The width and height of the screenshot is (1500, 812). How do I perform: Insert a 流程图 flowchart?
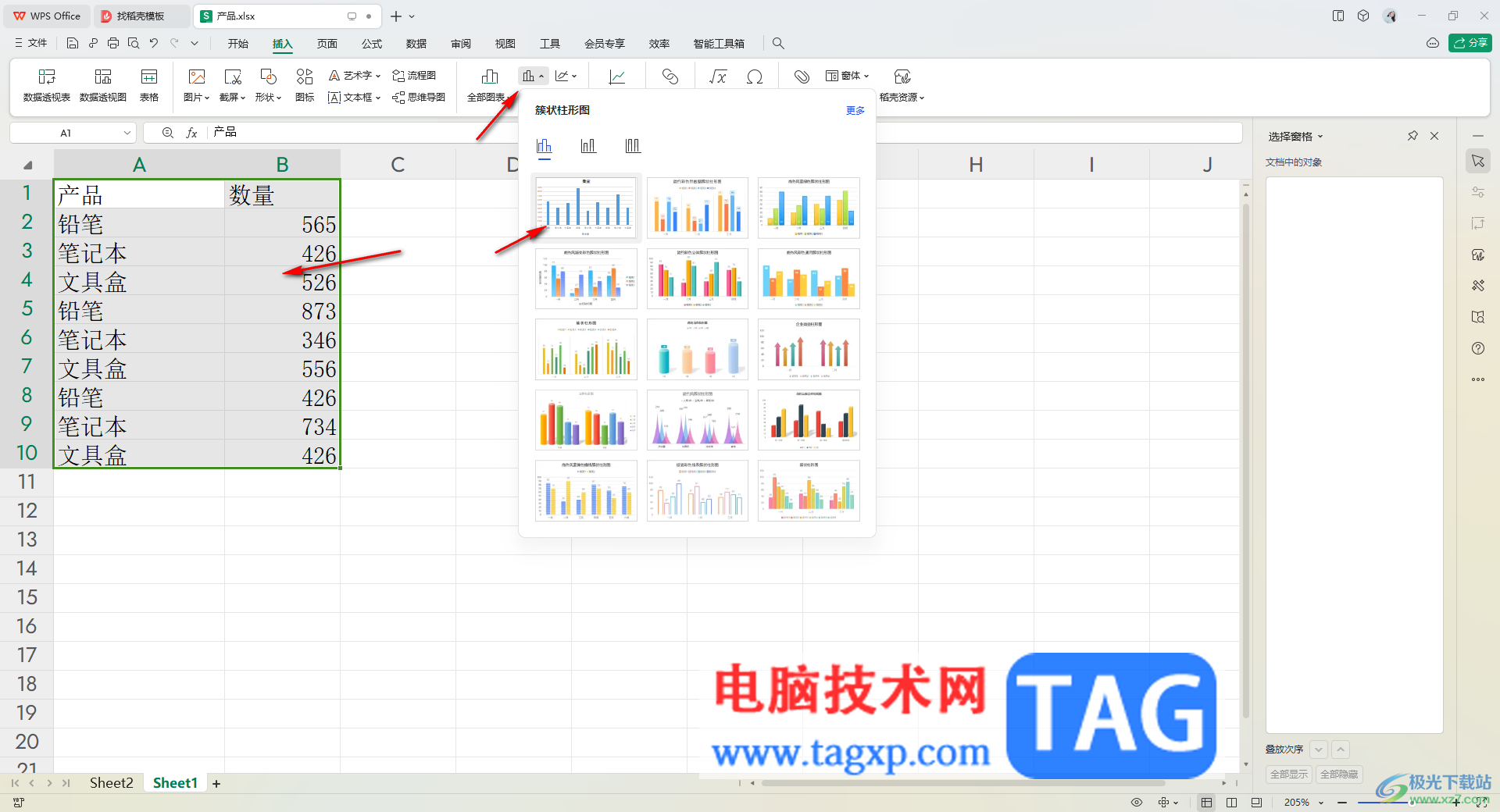pyautogui.click(x=414, y=76)
